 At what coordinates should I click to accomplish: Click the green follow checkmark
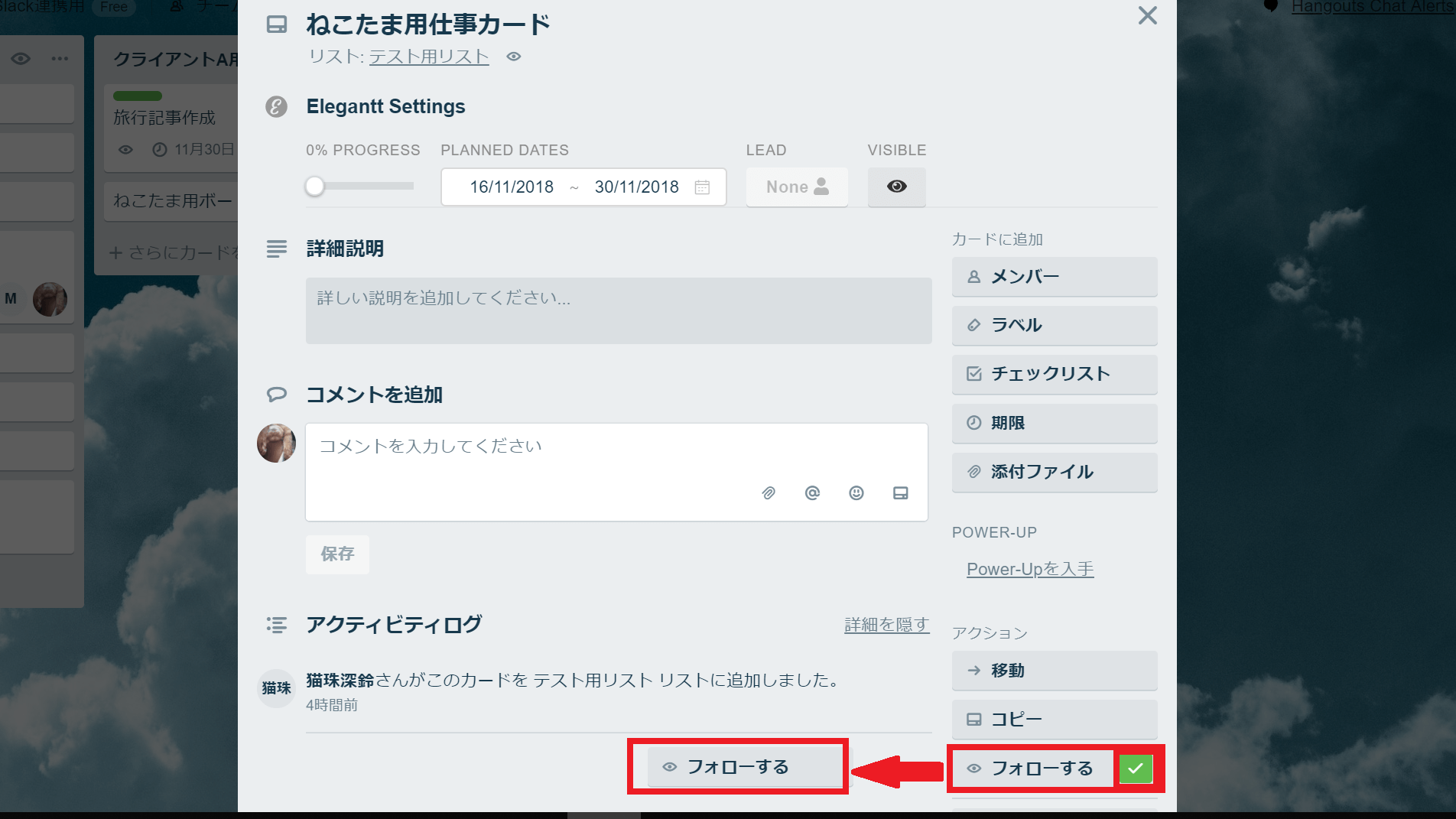1136,769
